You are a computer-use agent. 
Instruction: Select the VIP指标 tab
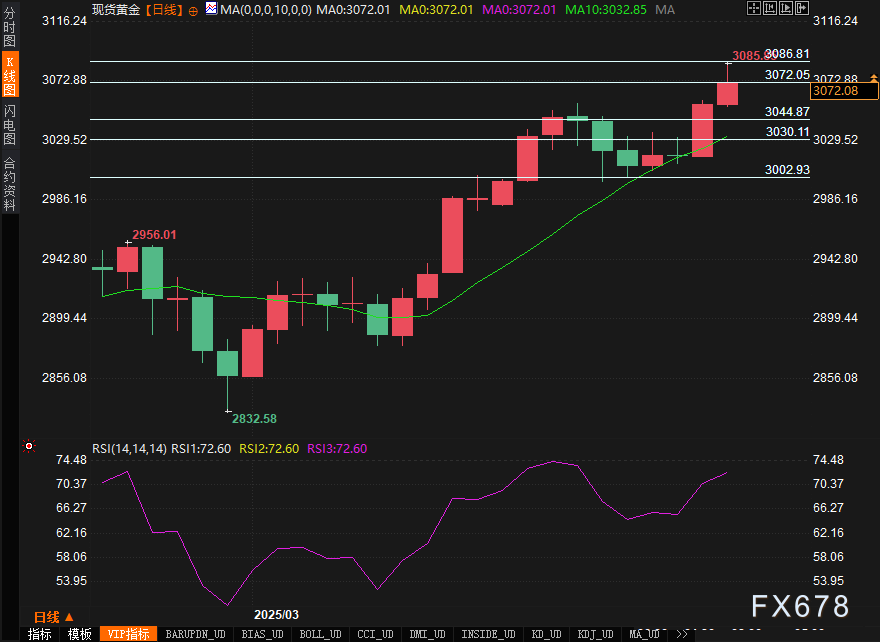(128, 634)
